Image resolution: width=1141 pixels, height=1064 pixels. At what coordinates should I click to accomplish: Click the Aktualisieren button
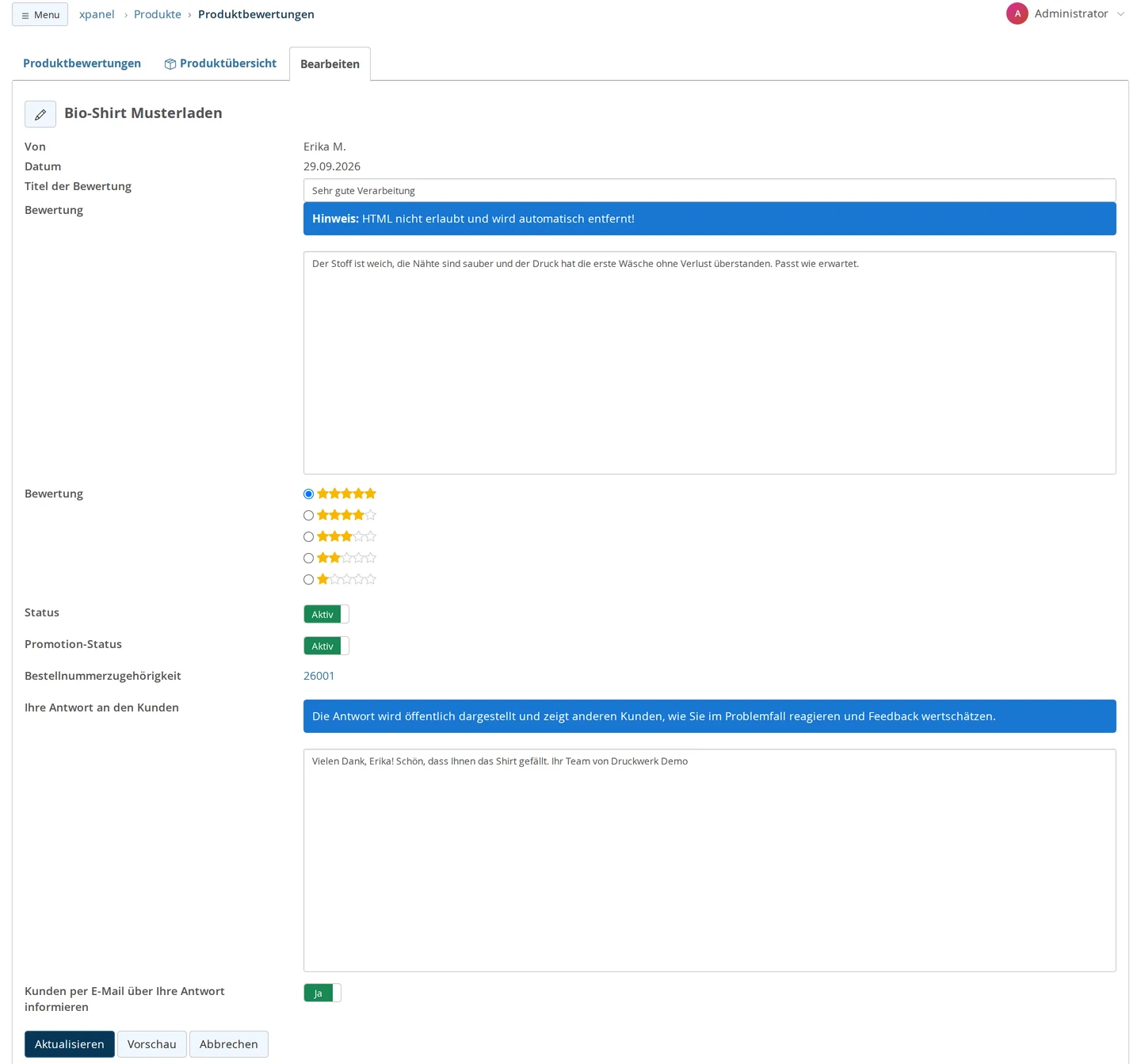pos(70,1044)
